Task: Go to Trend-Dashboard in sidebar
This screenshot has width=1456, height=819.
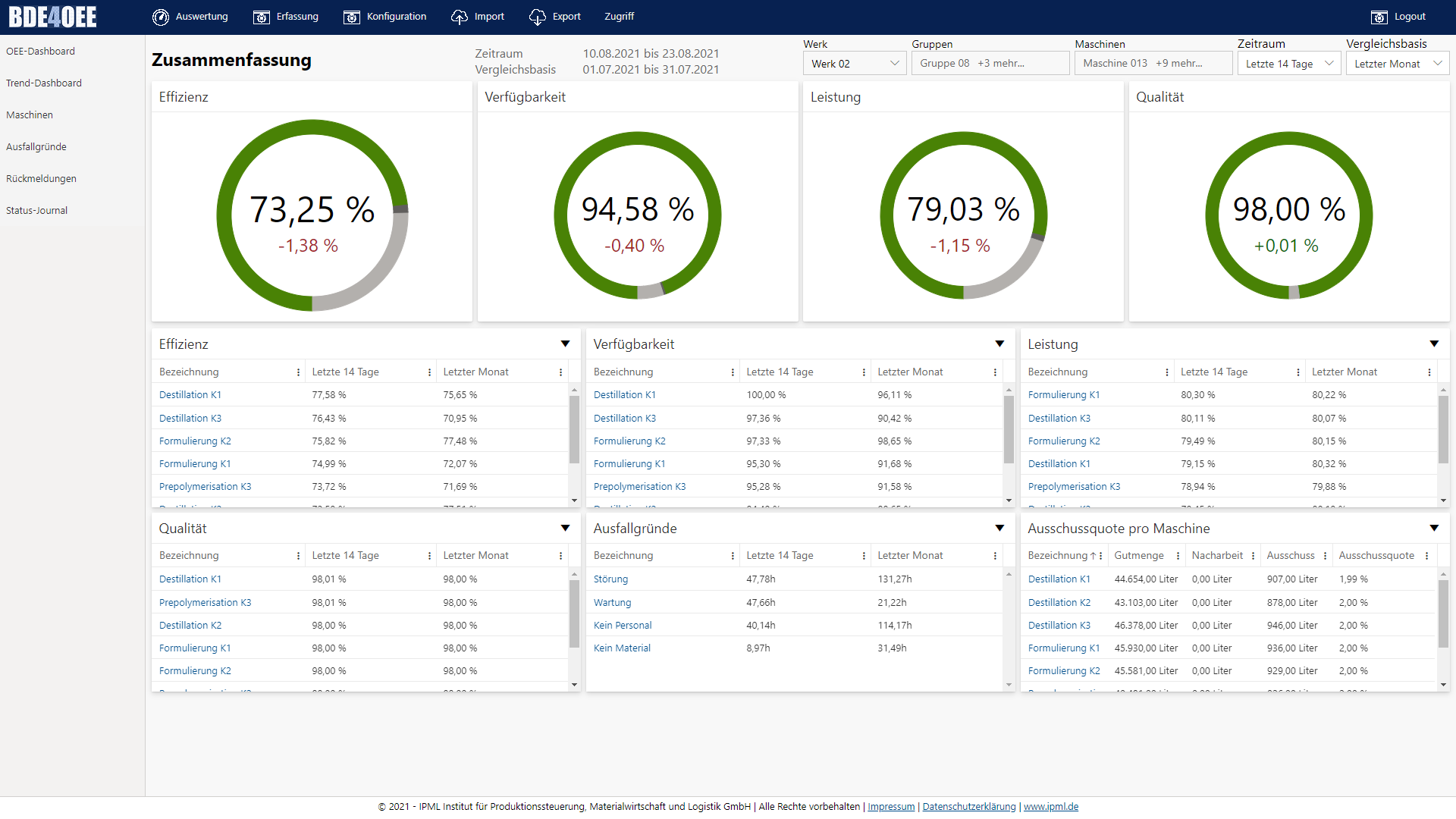Action: pyautogui.click(x=44, y=83)
